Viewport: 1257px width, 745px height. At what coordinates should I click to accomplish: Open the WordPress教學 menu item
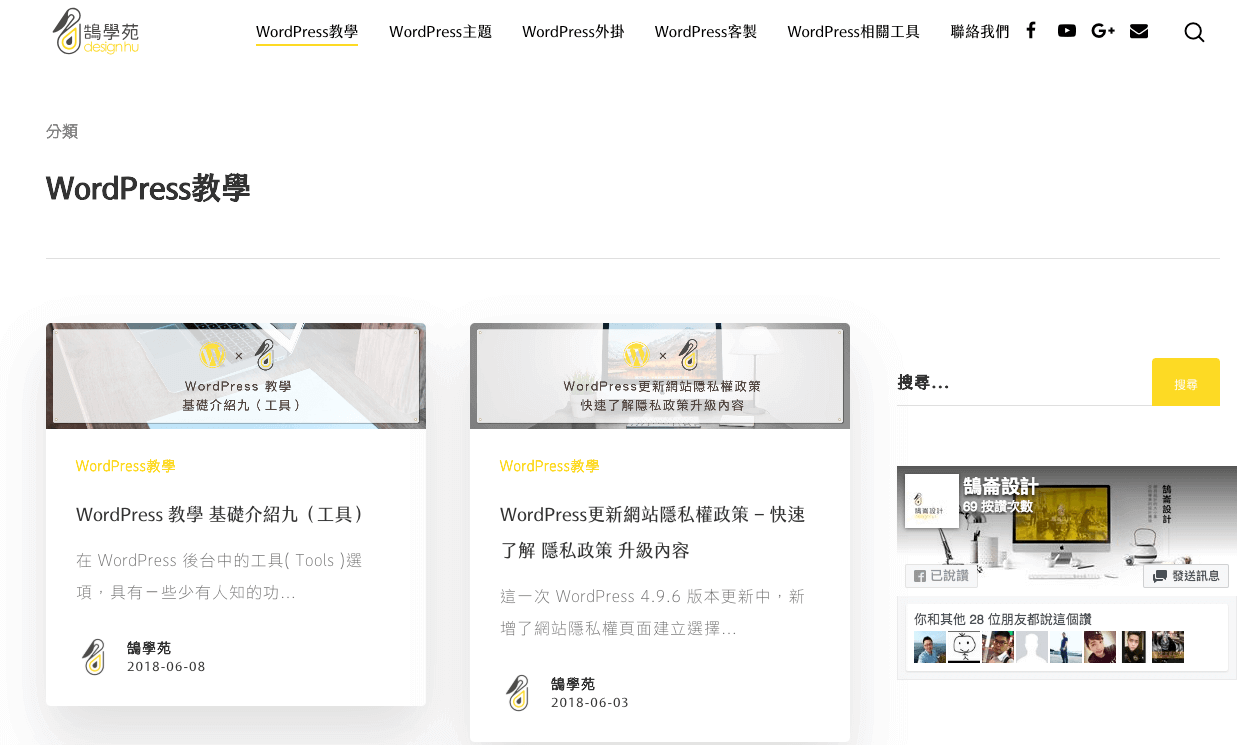click(x=307, y=31)
